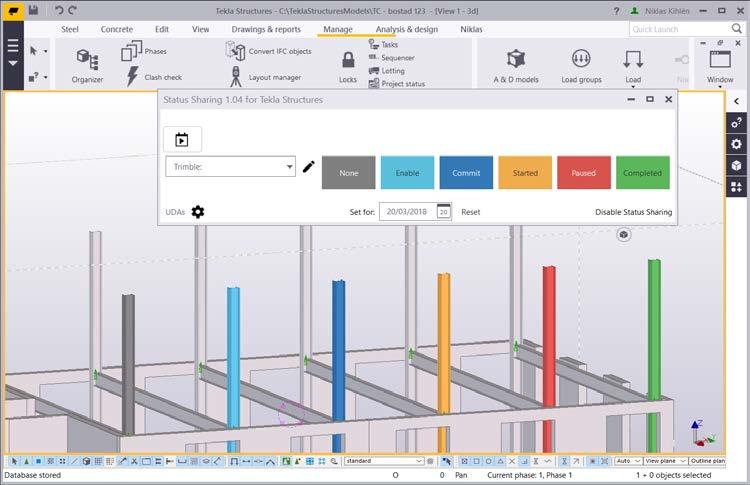Screen dimensions: 750x485
Task: Open Drawings & reports tab
Action: (x=266, y=29)
